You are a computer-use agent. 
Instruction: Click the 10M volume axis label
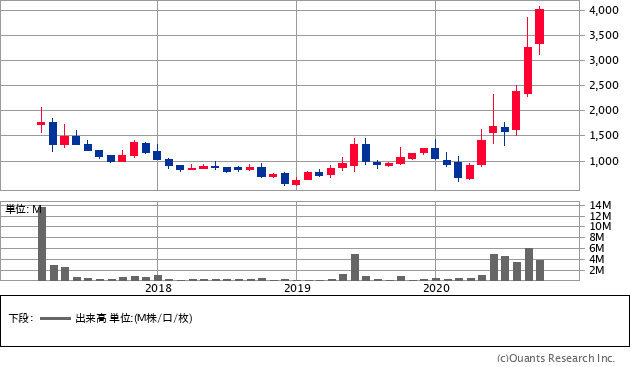pyautogui.click(x=600, y=226)
